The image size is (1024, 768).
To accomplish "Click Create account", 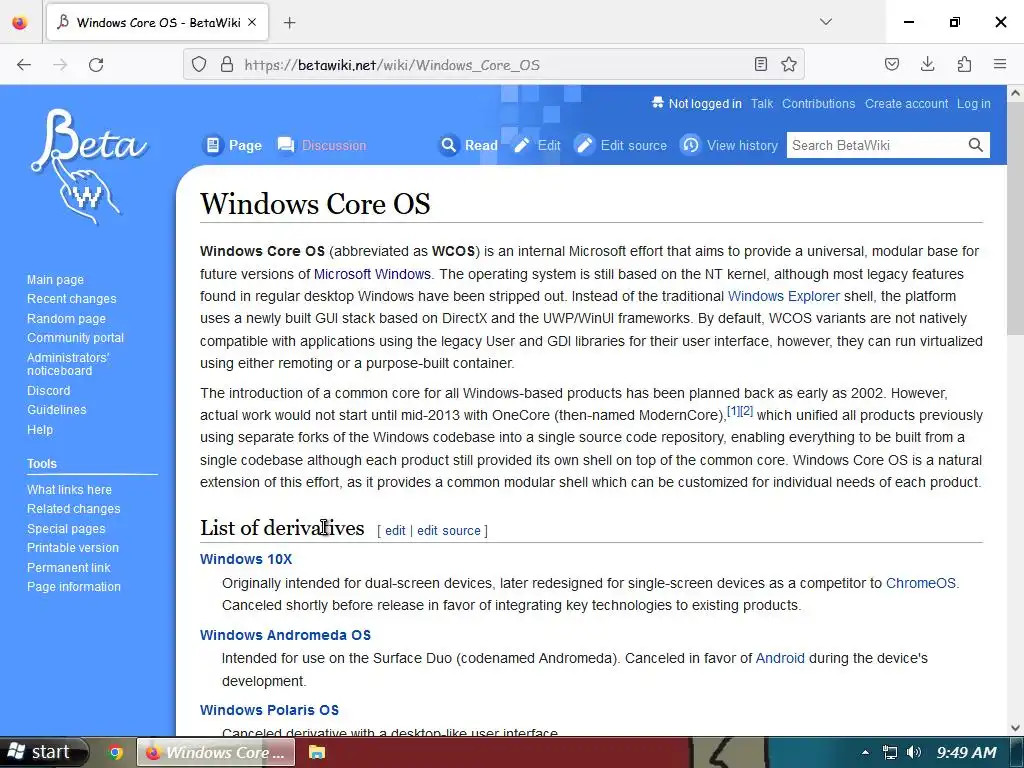I will click(906, 104).
